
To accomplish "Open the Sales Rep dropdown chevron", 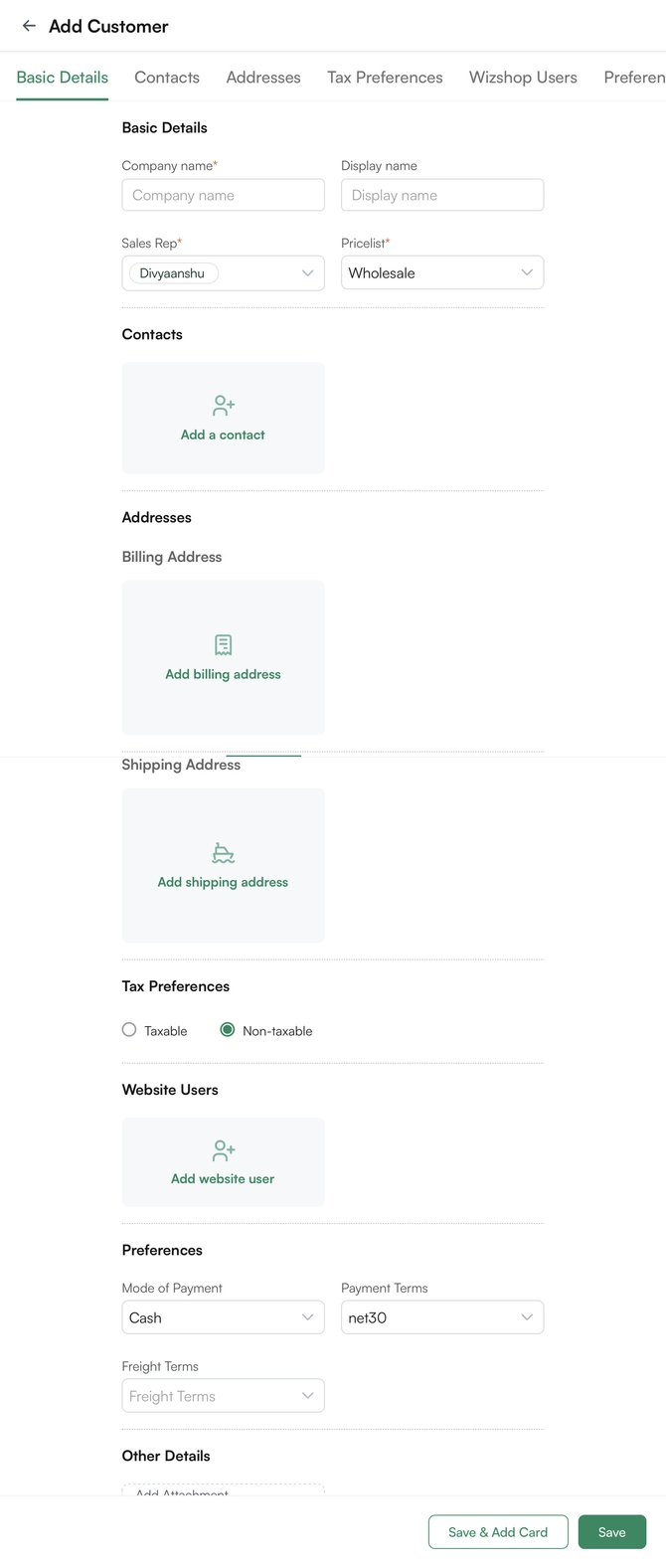I will click(x=307, y=272).
